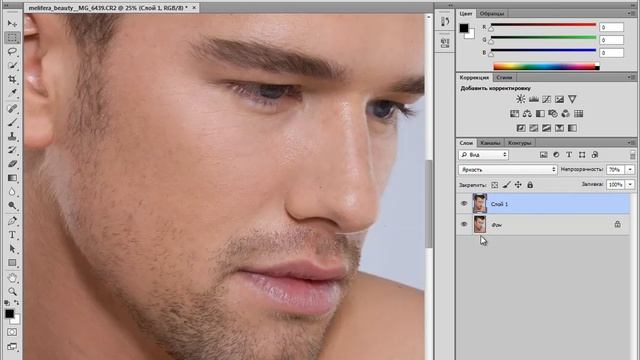This screenshot has height=360, width=640.
Task: Select the Rectangle shape tool
Action: (12, 263)
